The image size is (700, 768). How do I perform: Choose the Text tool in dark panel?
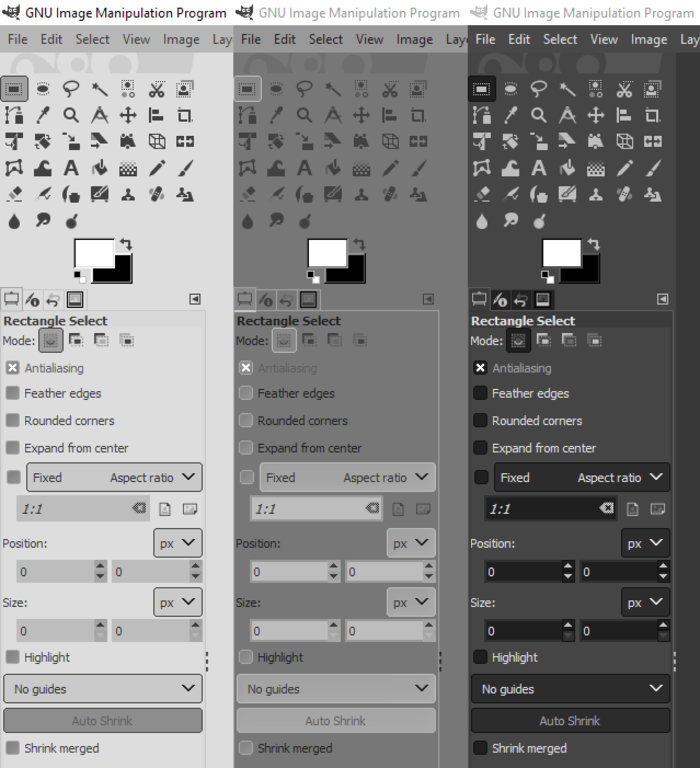[539, 168]
